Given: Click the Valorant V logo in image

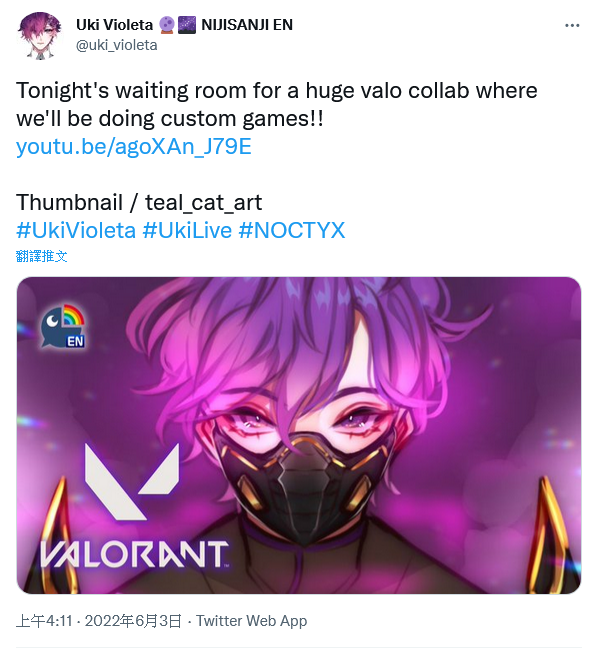Looking at the screenshot, I should 132,482.
